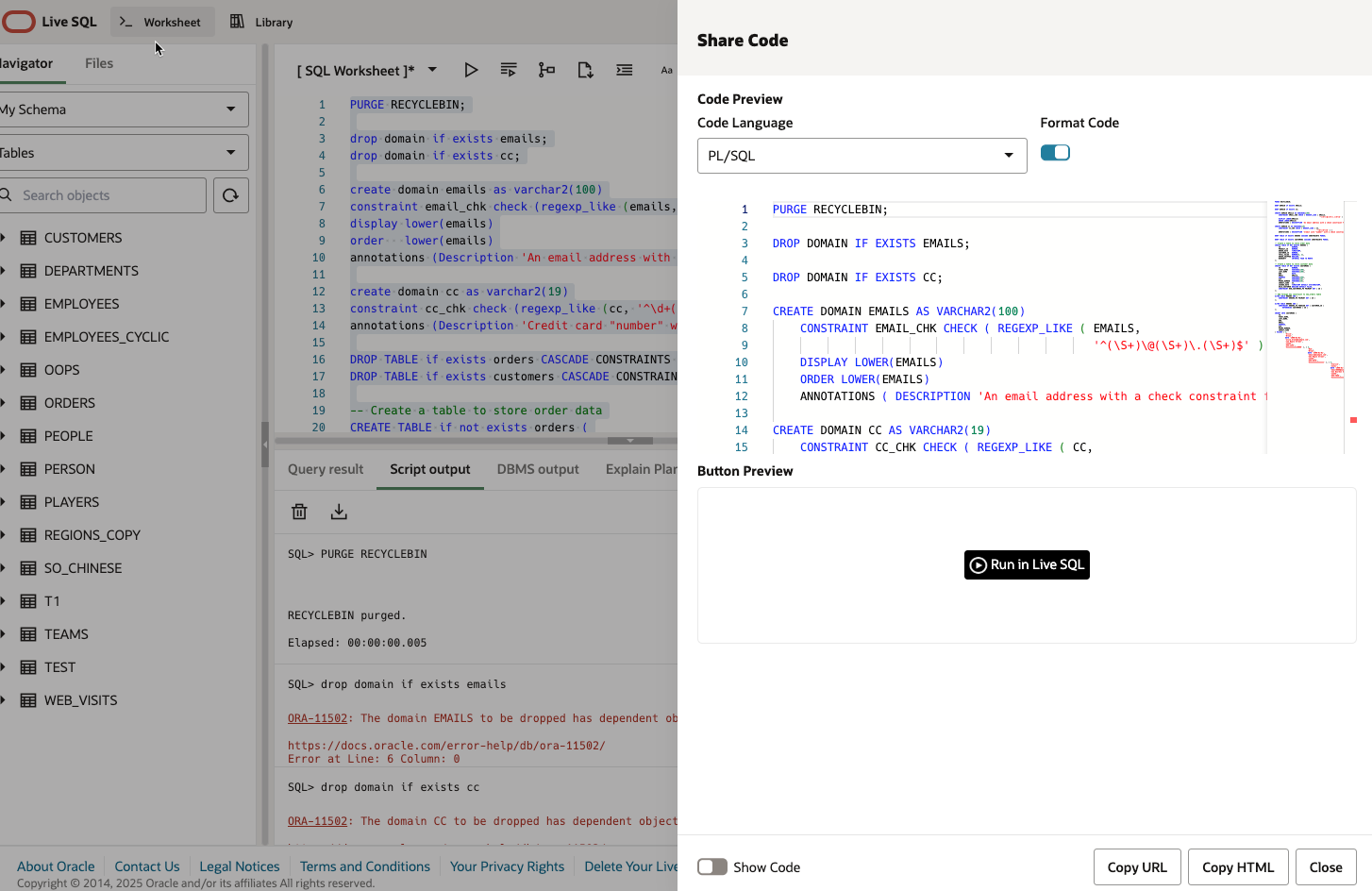The image size is (1372, 891).
Task: Click the Run Script toolbar icon
Action: pos(509,70)
